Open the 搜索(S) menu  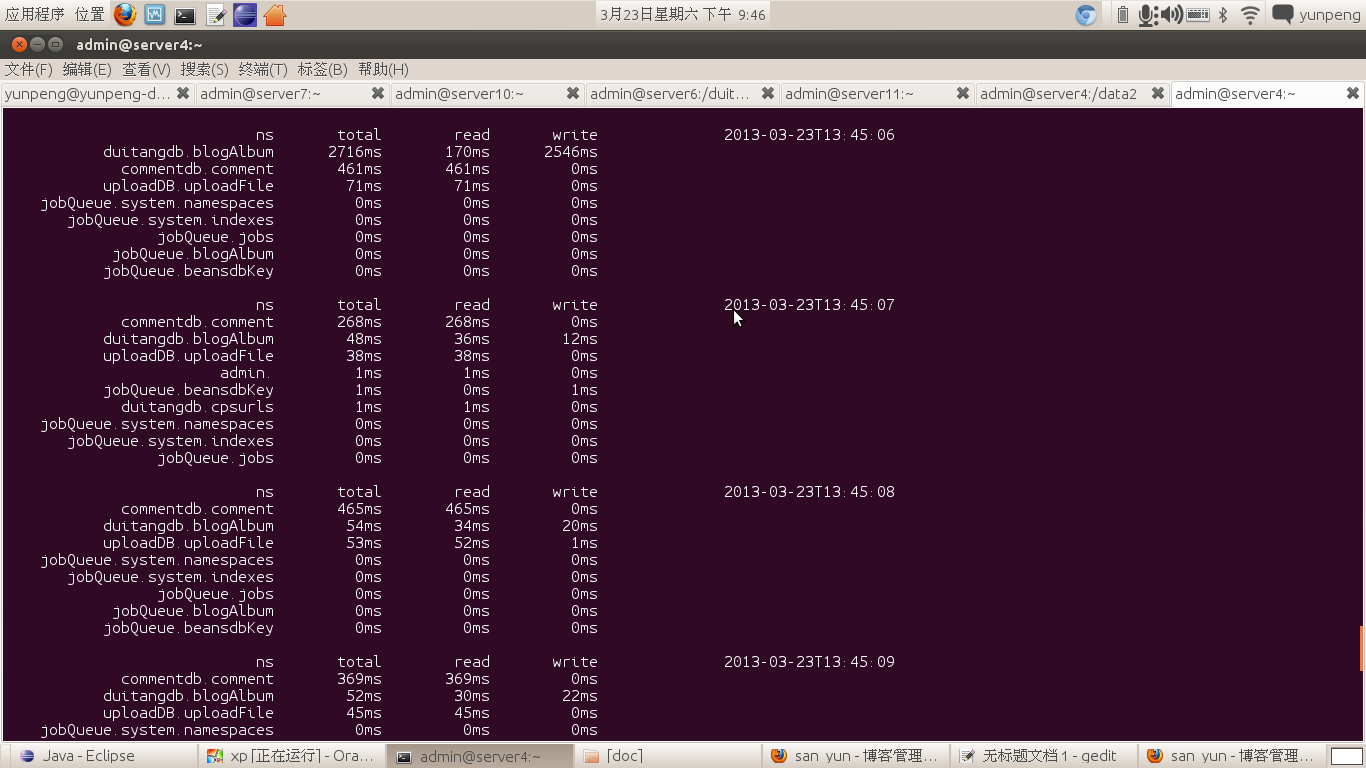pyautogui.click(x=205, y=69)
